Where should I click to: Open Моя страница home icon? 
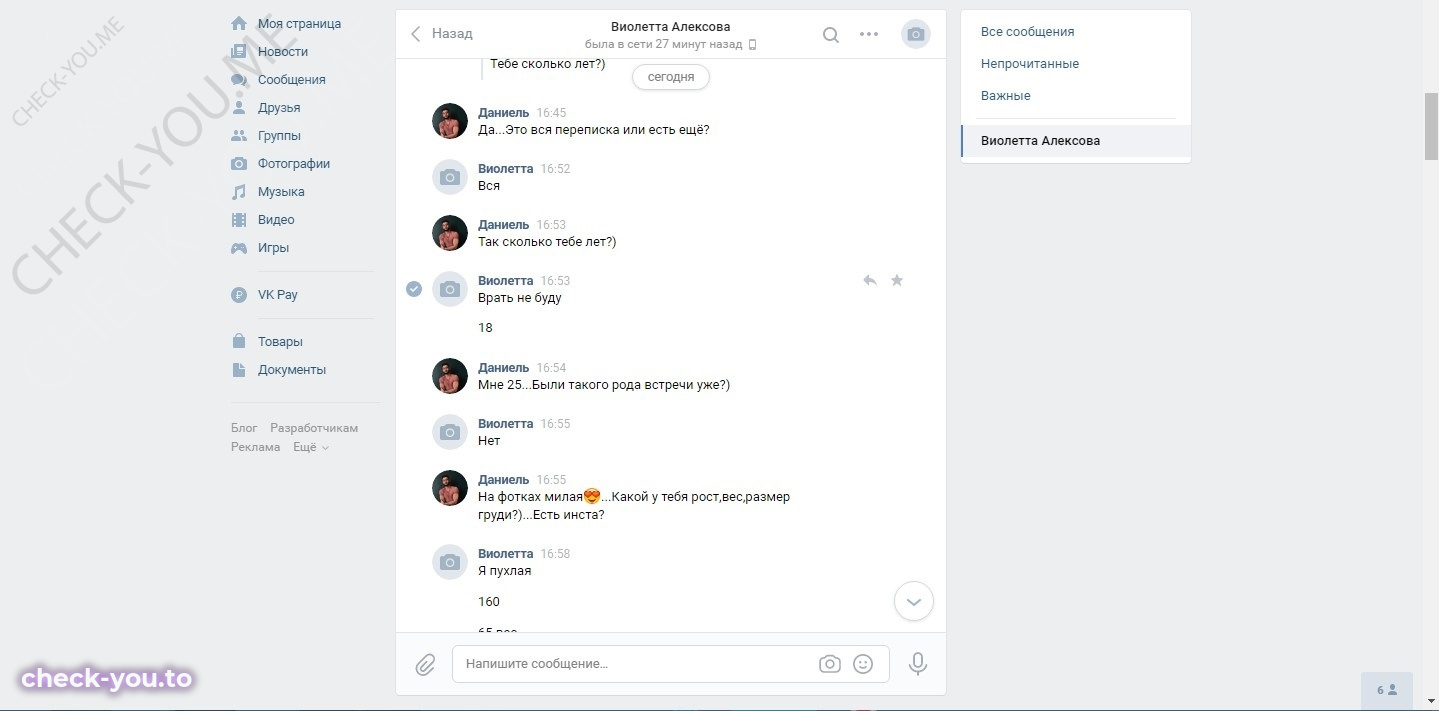pos(239,23)
